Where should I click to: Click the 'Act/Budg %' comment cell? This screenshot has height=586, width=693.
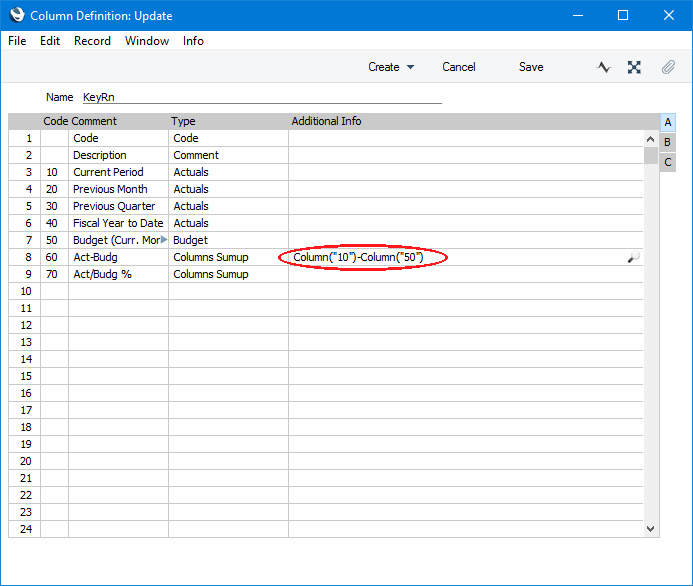click(x=118, y=274)
